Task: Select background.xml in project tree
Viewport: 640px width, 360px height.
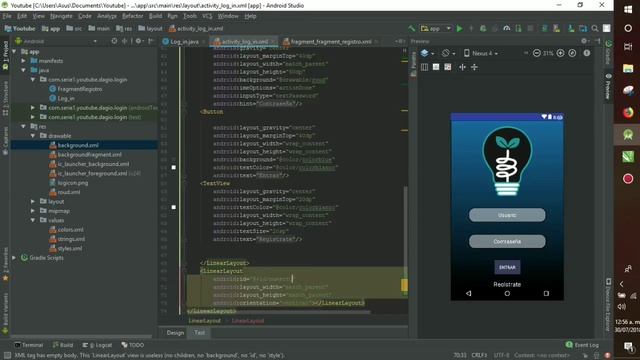Action: (x=78, y=145)
